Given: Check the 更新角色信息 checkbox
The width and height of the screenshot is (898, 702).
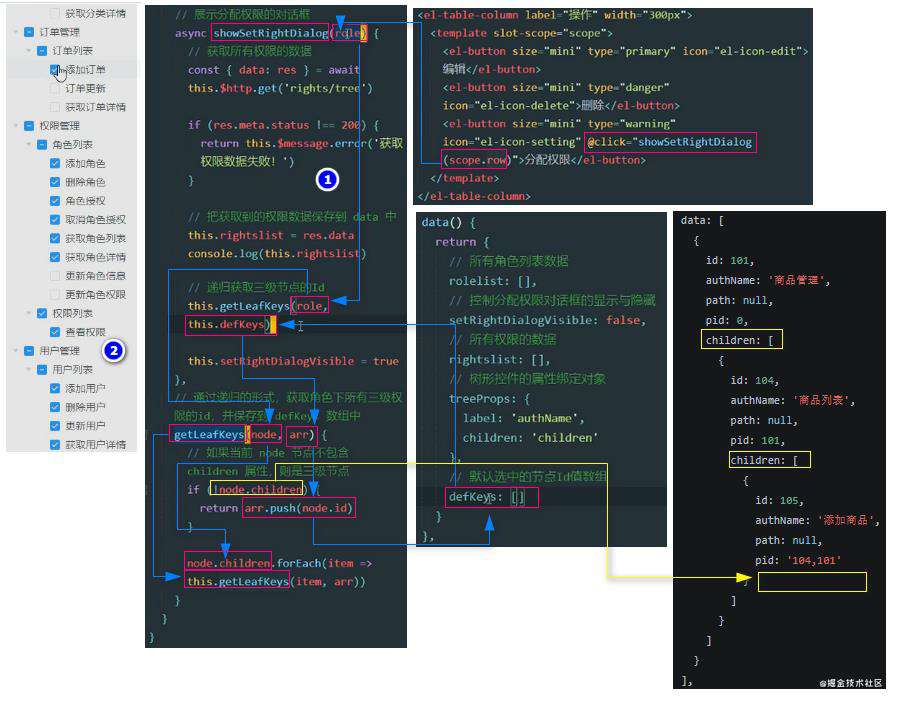Looking at the screenshot, I should point(55,276).
